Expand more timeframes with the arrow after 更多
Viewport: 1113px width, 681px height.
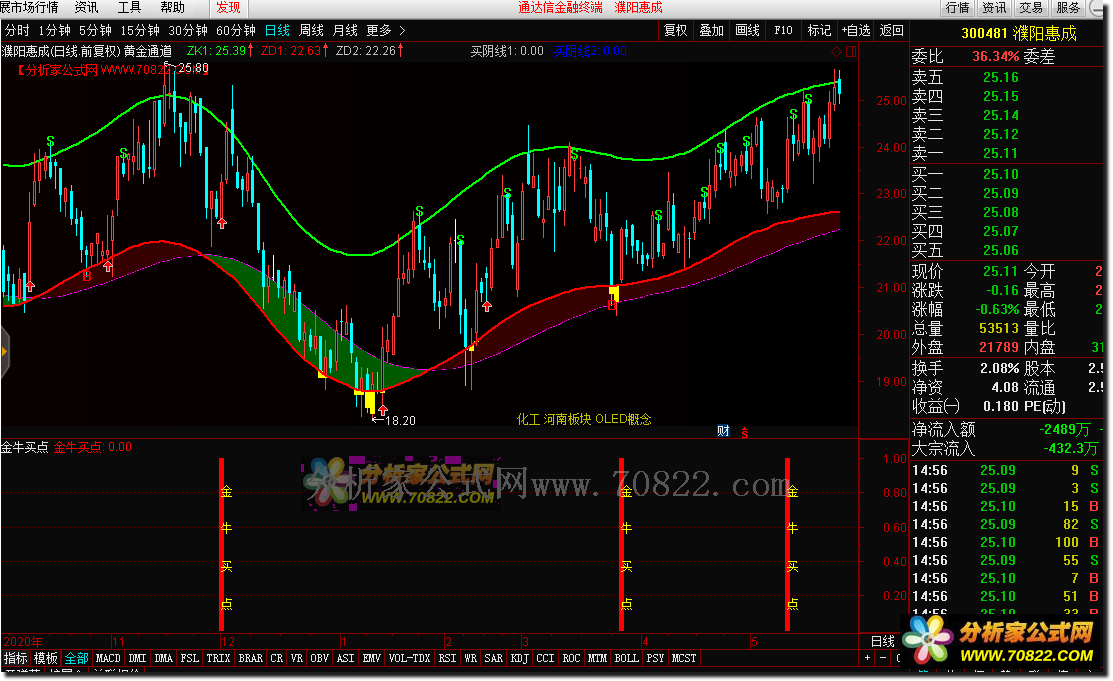pos(402,31)
